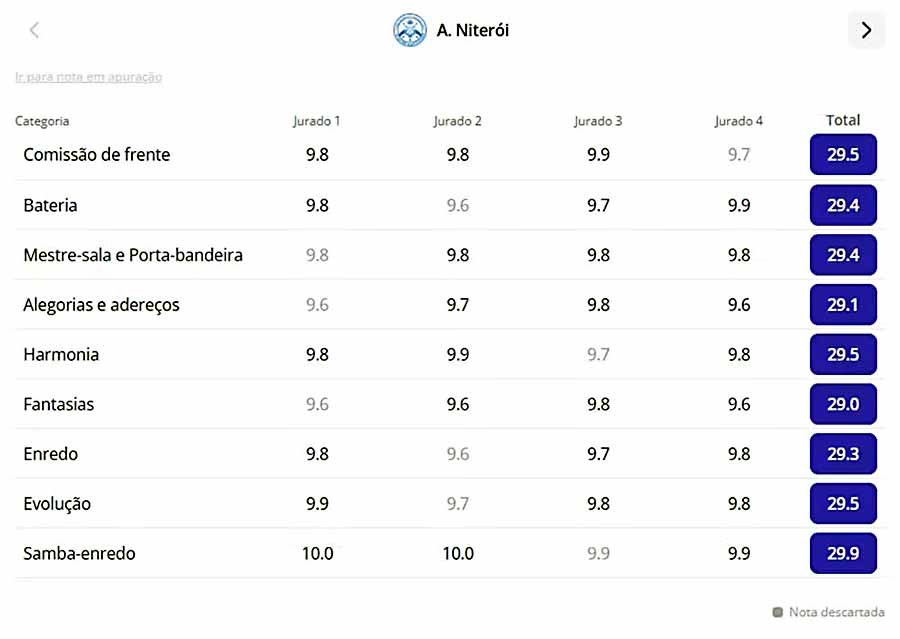Select the Mestre-sala e Porta-bandeira row label
Screen dimensions: 900x639
[x=133, y=255]
